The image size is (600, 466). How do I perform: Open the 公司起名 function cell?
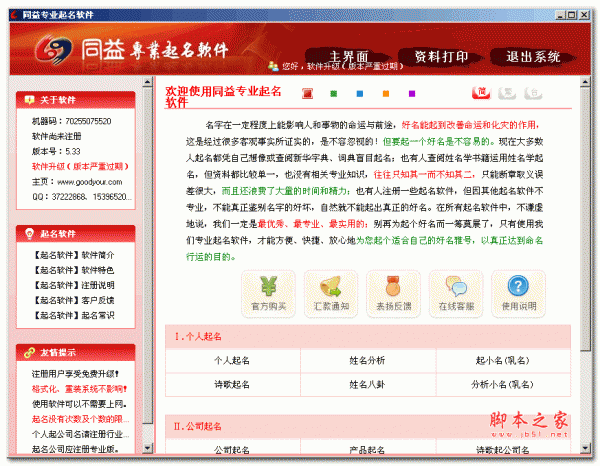(233, 448)
